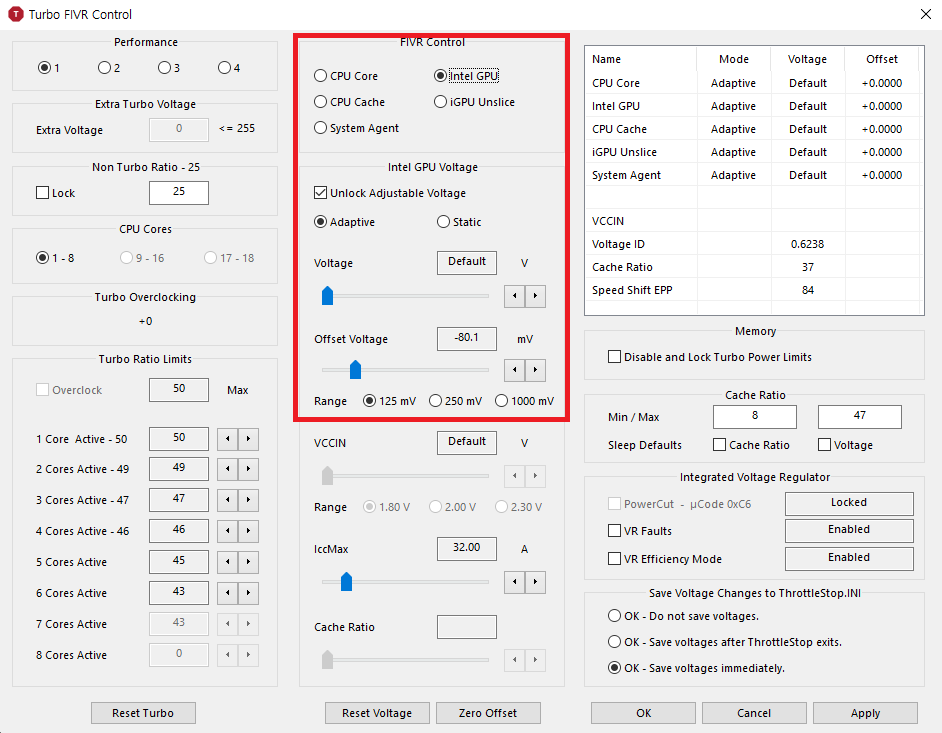Click the IccMax value field
Image resolution: width=942 pixels, height=733 pixels.
pyautogui.click(x=467, y=548)
